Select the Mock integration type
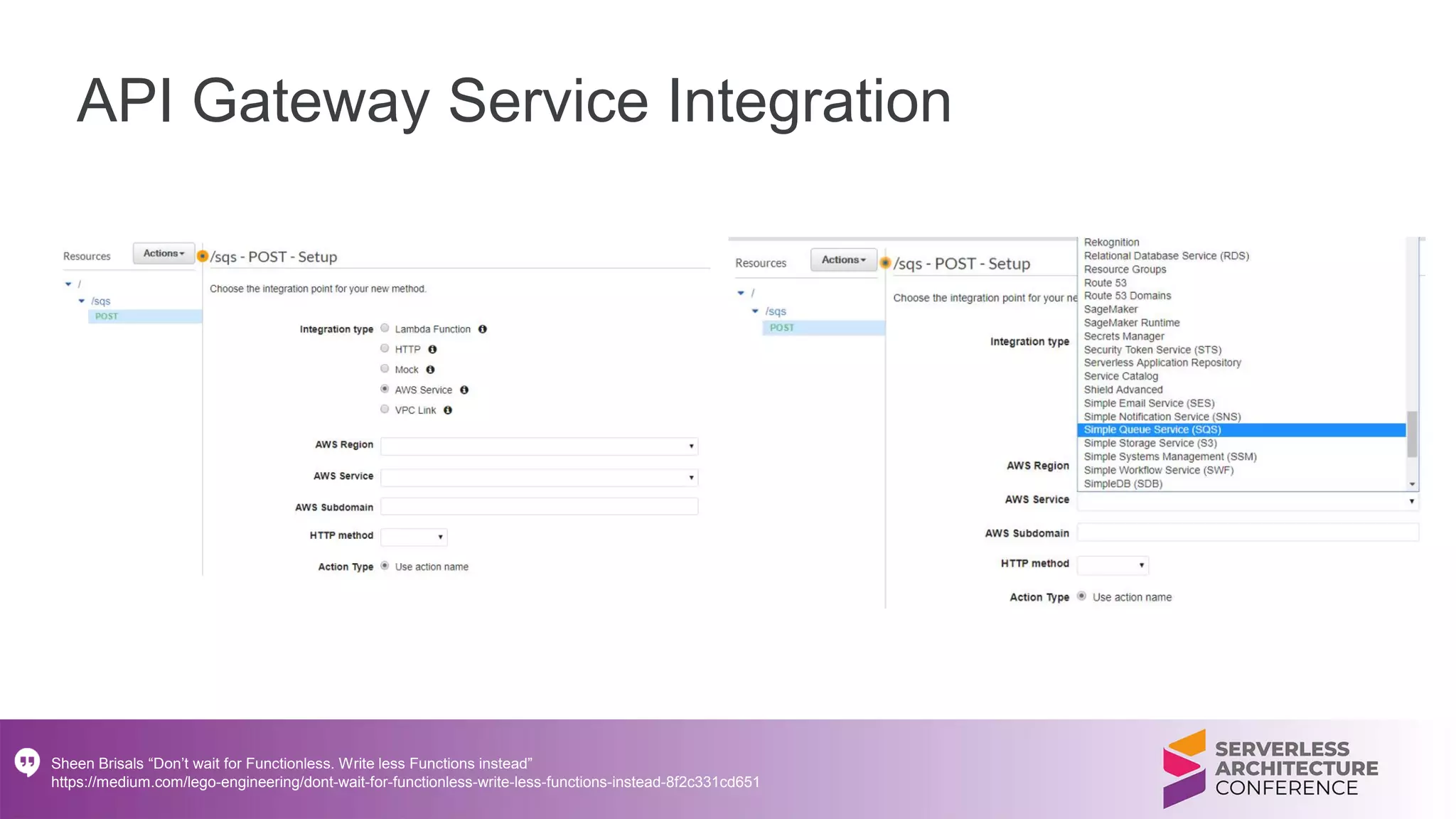This screenshot has height=819, width=1456. click(385, 369)
